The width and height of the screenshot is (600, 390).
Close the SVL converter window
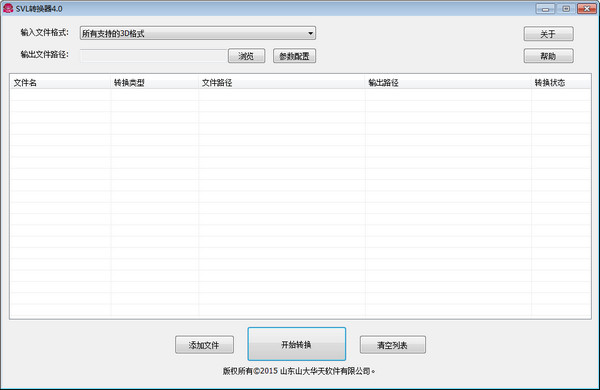[x=587, y=8]
